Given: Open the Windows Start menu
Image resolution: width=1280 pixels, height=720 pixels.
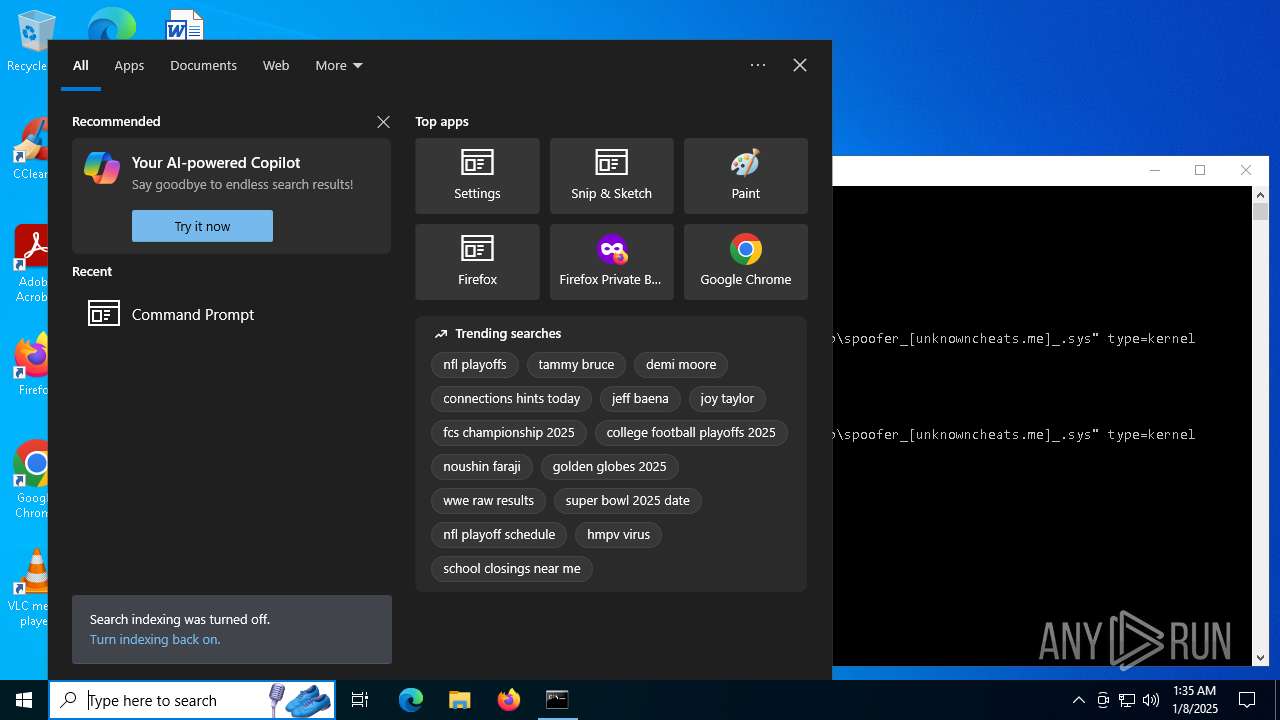Looking at the screenshot, I should (24, 700).
